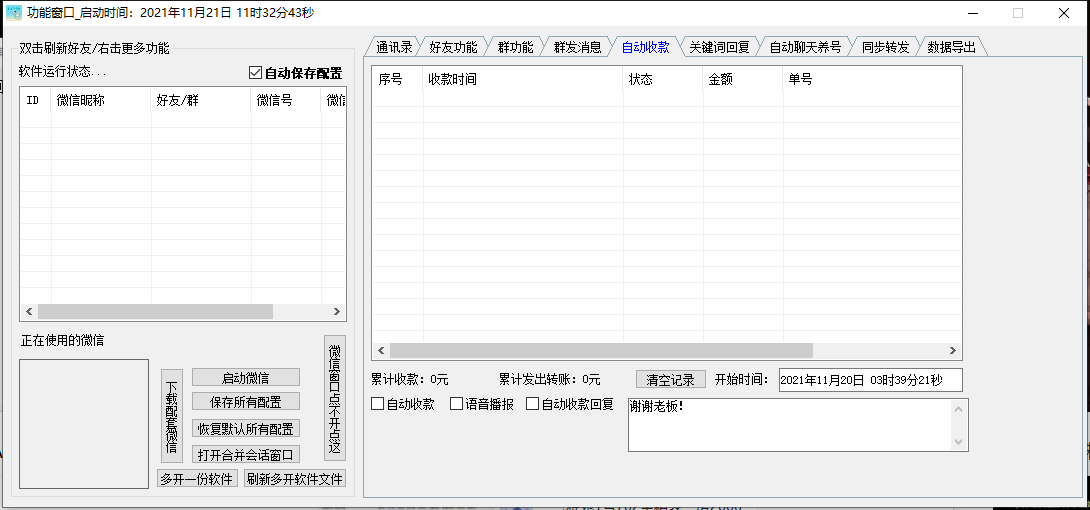Click the ID column header

(35, 101)
